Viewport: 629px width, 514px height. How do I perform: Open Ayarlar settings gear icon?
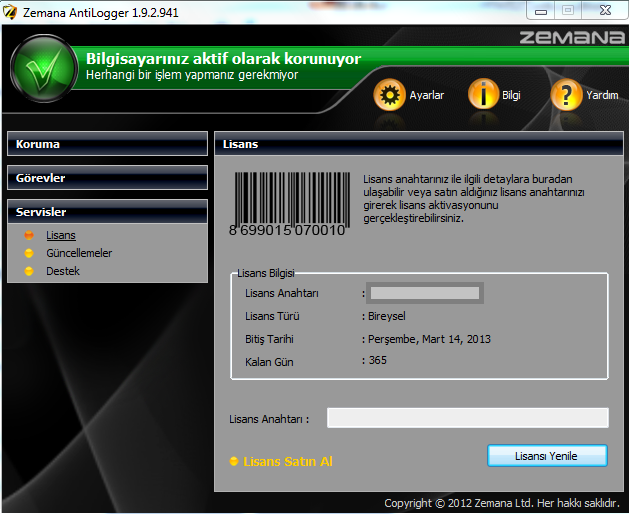click(389, 95)
